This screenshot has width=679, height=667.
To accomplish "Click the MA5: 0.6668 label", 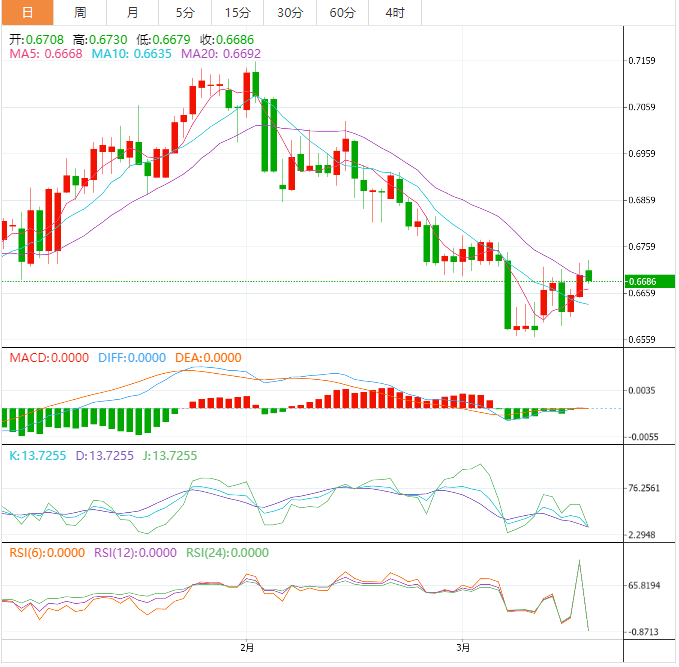I will [x=46, y=54].
